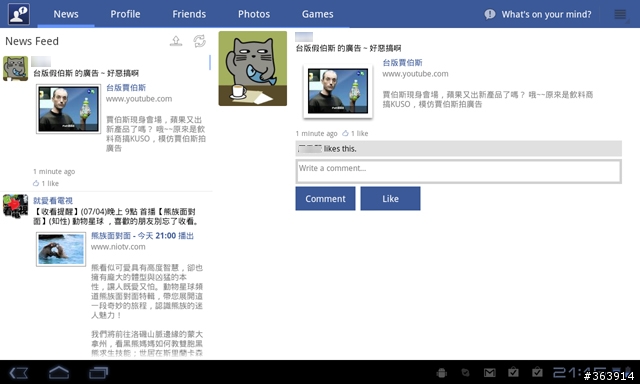
Task: Open the app logo icon in the header
Action: pos(19,13)
